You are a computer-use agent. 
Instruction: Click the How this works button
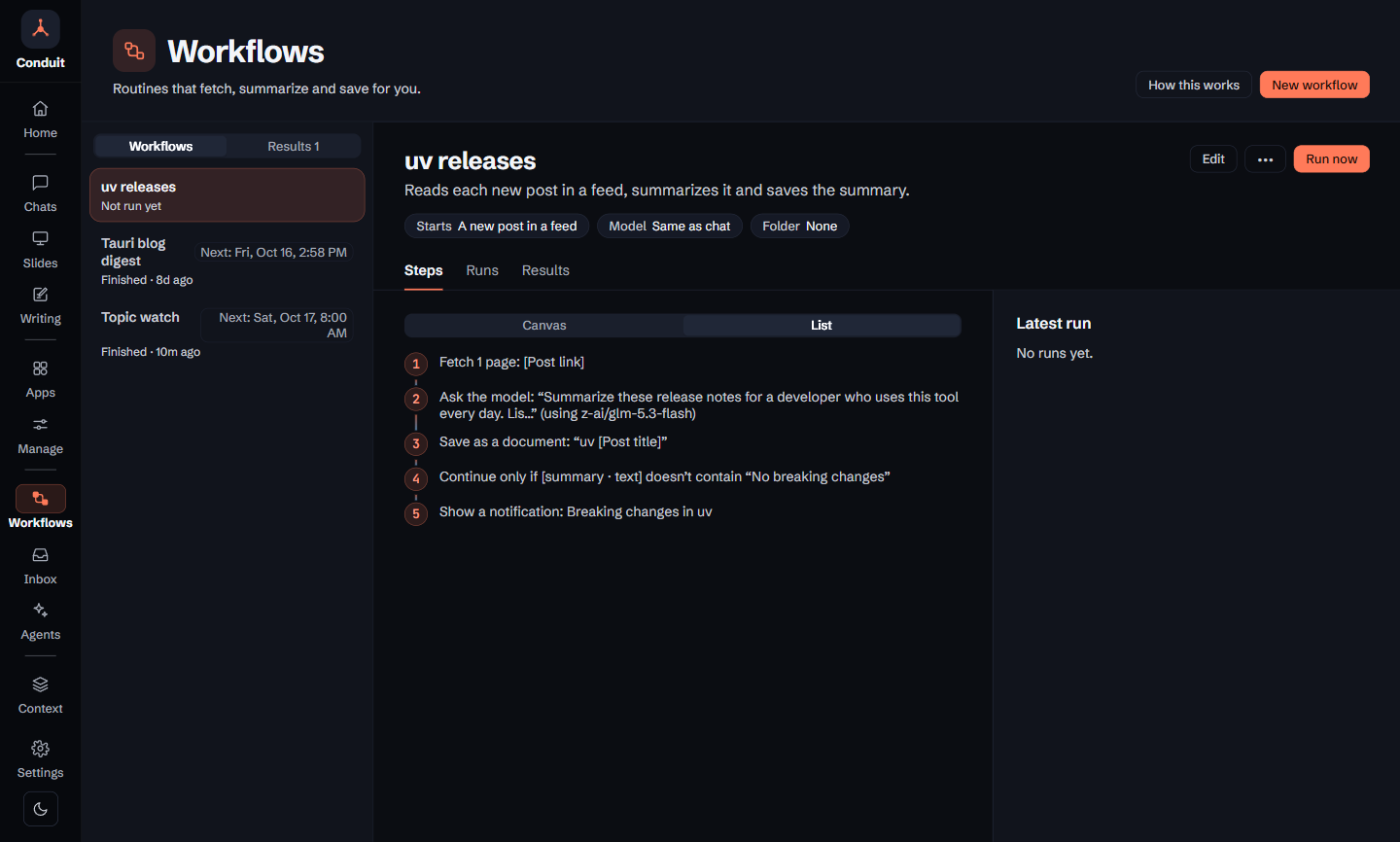1194,85
